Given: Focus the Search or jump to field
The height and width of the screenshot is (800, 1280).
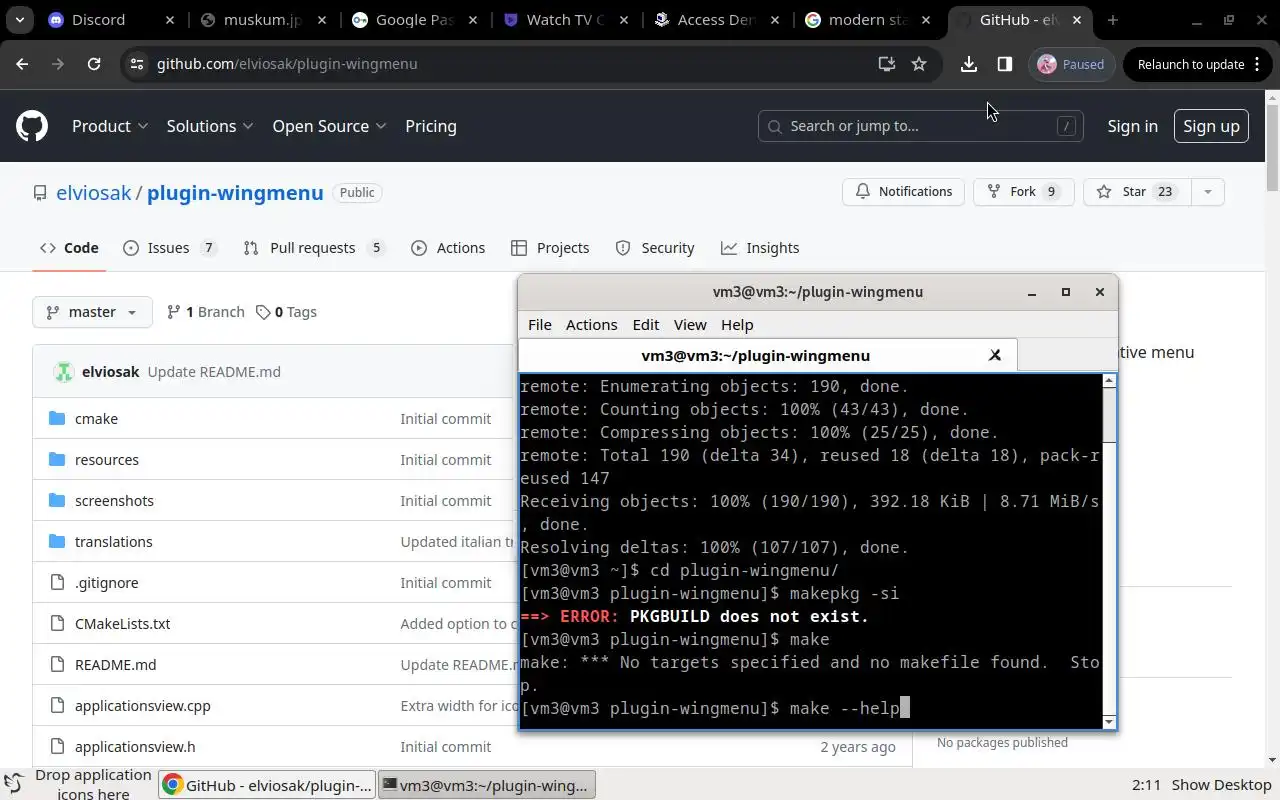Looking at the screenshot, I should (x=920, y=126).
